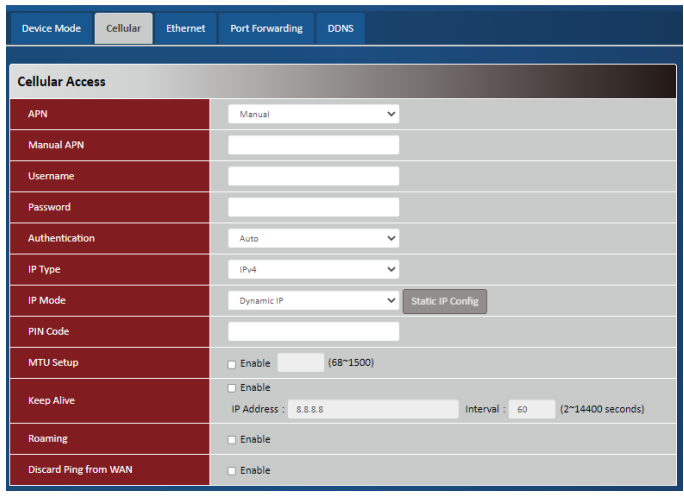The image size is (684, 496).
Task: Open the Cellular tab
Action: point(124,29)
